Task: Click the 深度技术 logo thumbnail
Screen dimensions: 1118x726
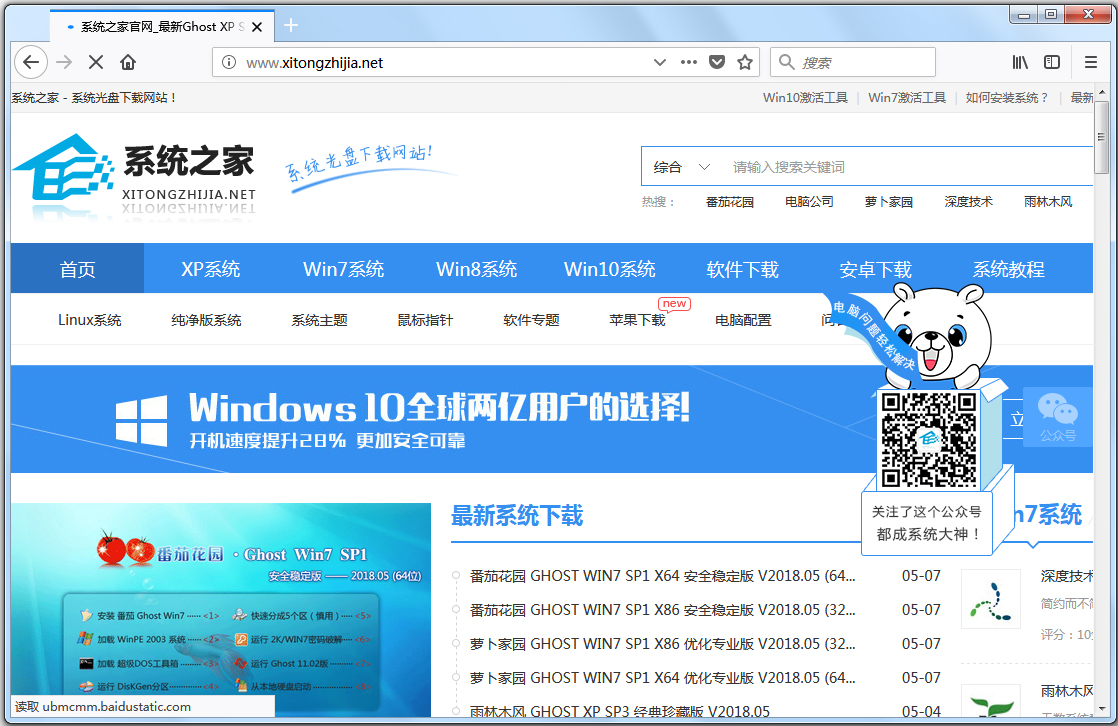Action: 990,598
